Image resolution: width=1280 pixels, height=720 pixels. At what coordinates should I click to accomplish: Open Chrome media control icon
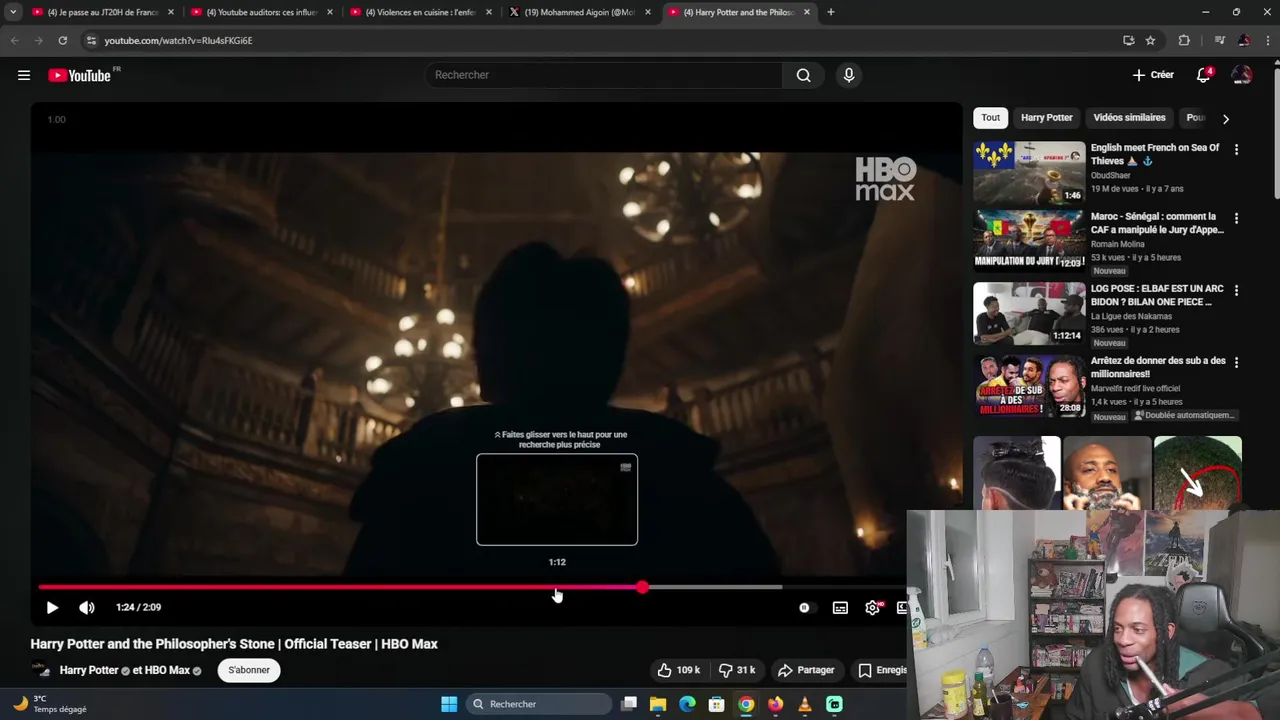(x=1219, y=40)
